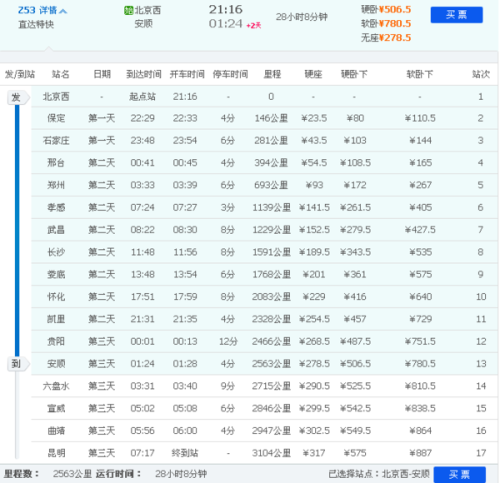Select the 贵阳 station row
Viewport: 500px width, 483px height.
[264, 342]
